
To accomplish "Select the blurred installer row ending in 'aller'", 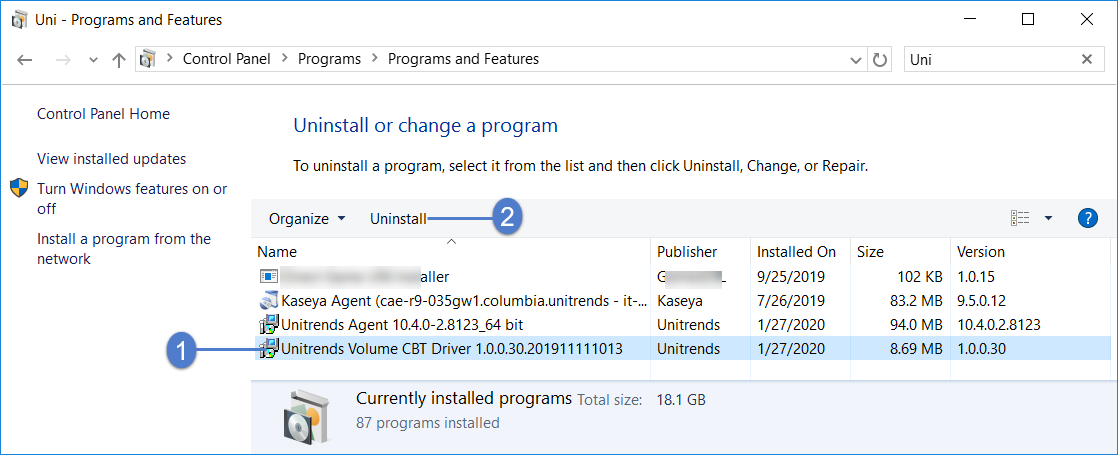I will (x=683, y=276).
